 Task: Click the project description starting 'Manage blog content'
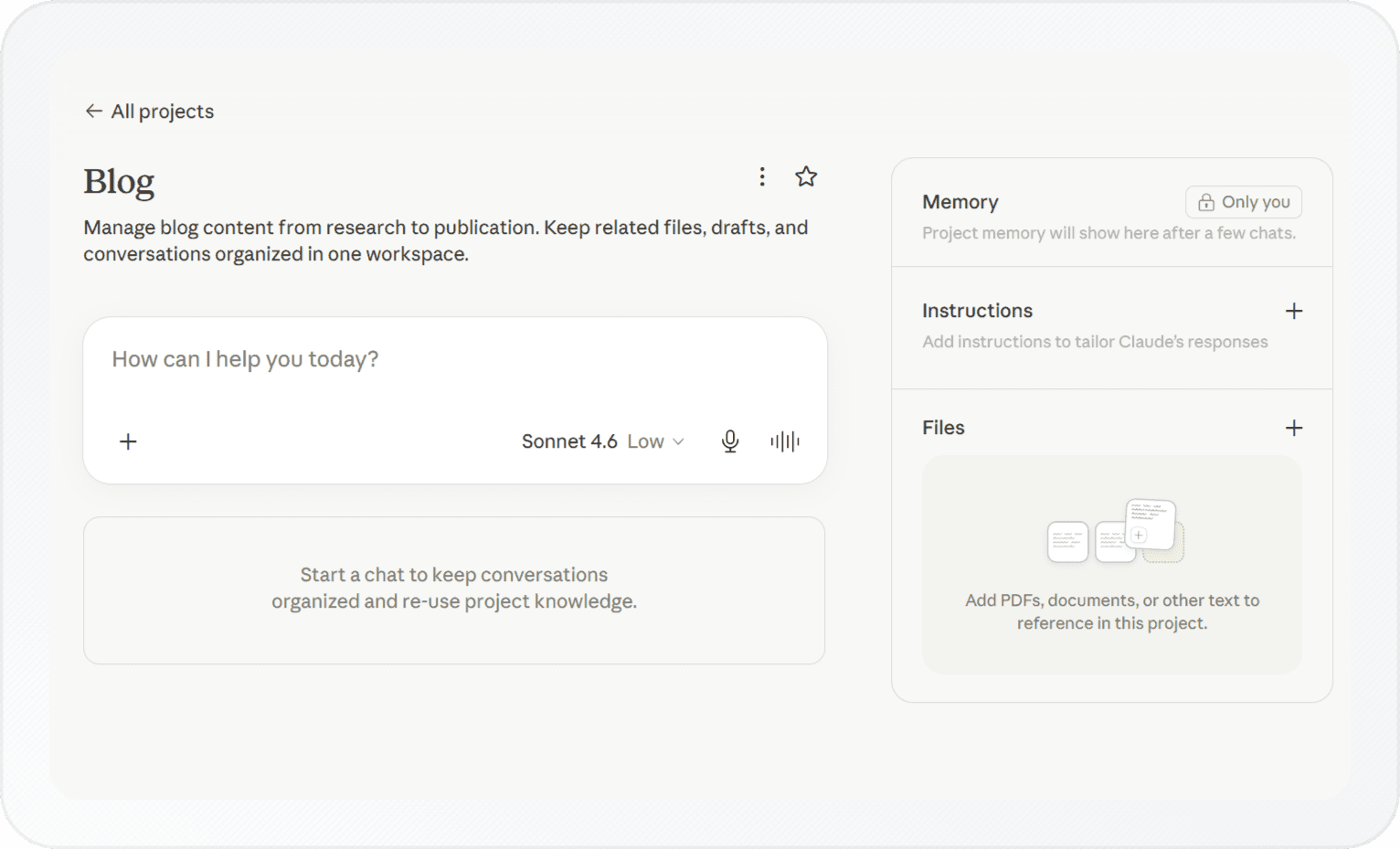coord(446,240)
